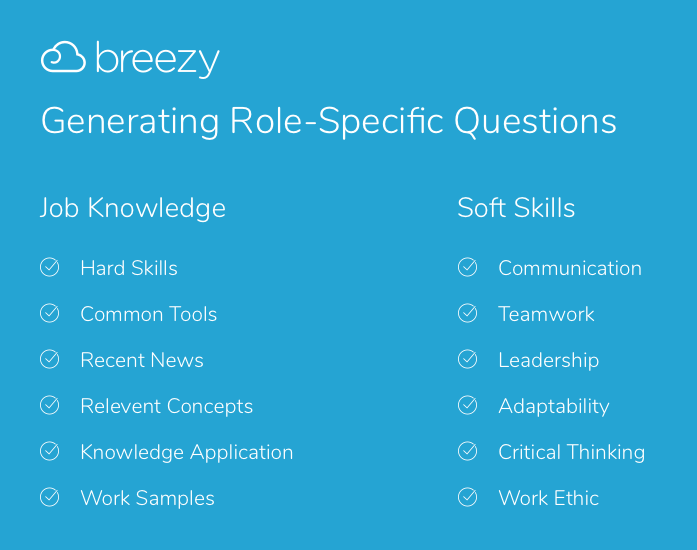The height and width of the screenshot is (550, 697).
Task: Select the Soft Skills heading
Action: coord(516,208)
